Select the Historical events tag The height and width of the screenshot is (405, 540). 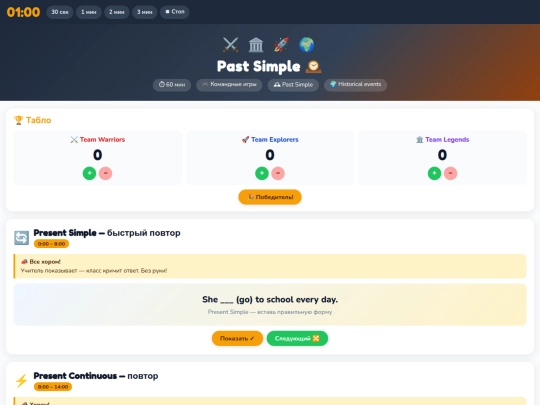[x=355, y=84]
